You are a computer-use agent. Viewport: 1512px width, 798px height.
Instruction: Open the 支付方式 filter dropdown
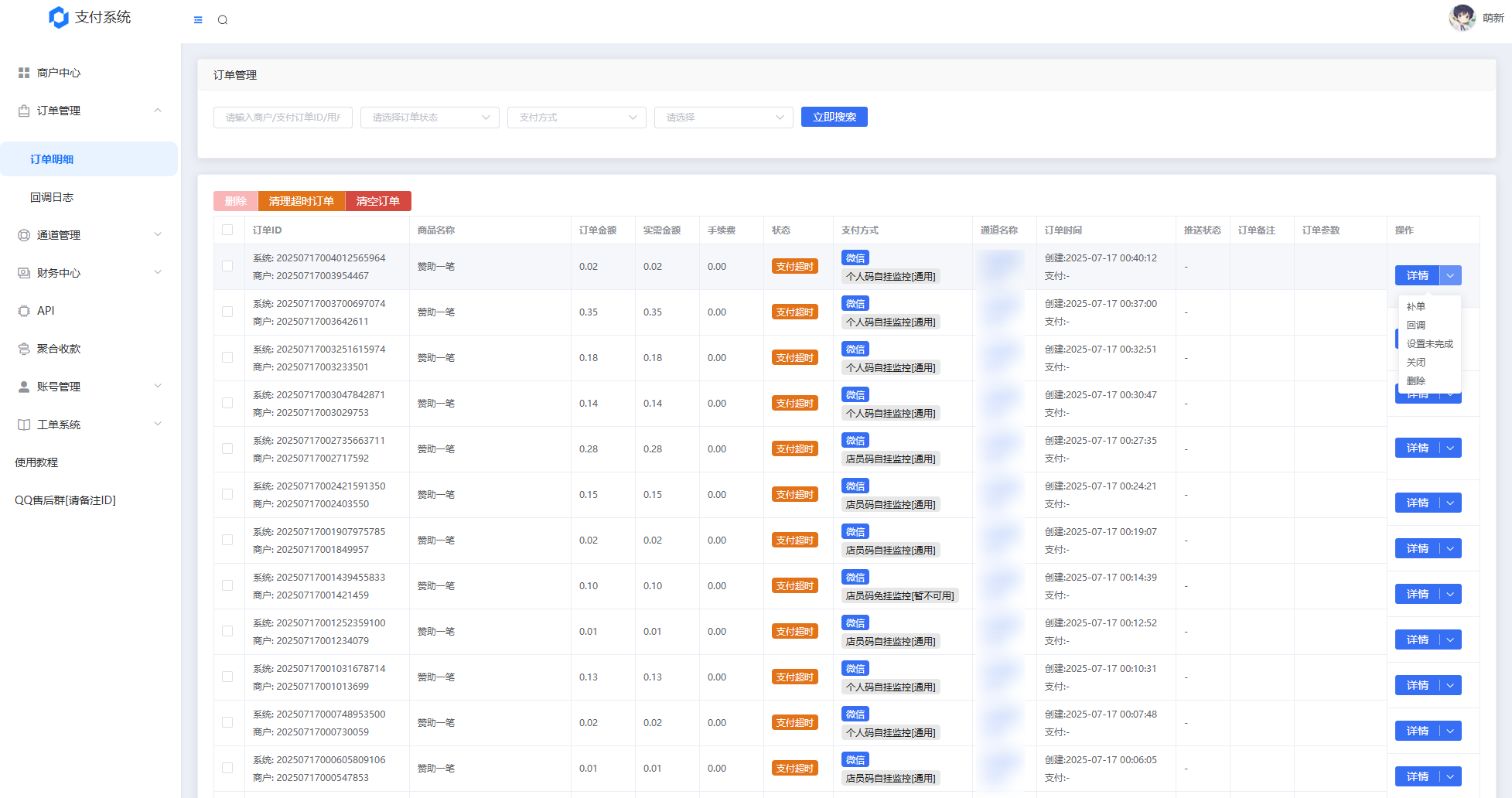pos(576,118)
